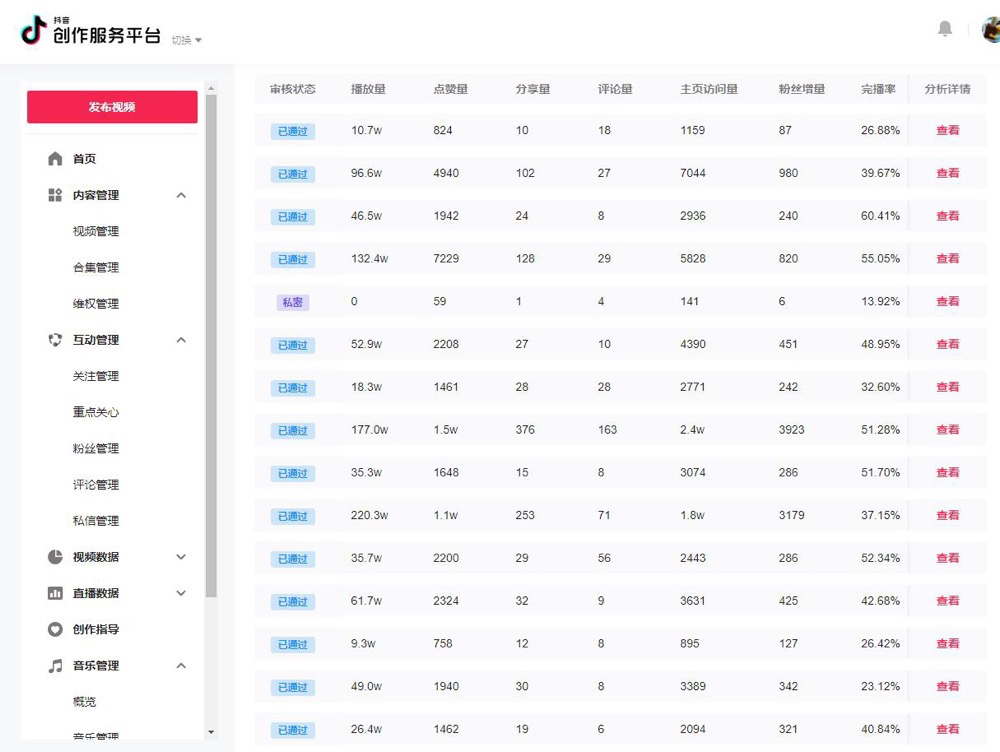
Task: Open 重点关心 menu item
Action: point(96,412)
